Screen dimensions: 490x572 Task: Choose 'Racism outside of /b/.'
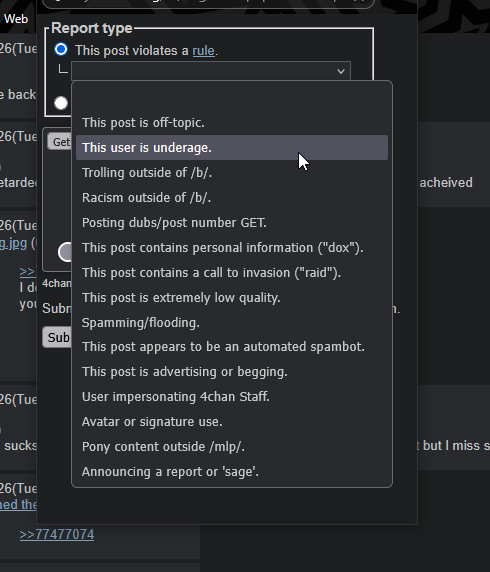pos(232,197)
